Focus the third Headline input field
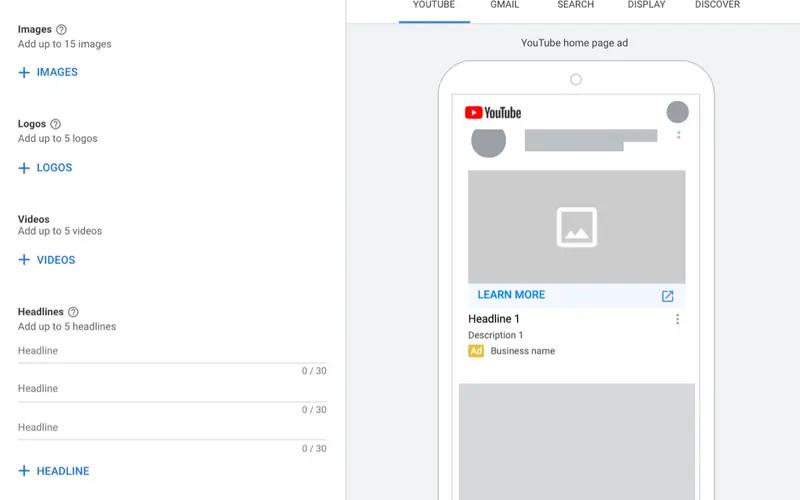 [172, 429]
